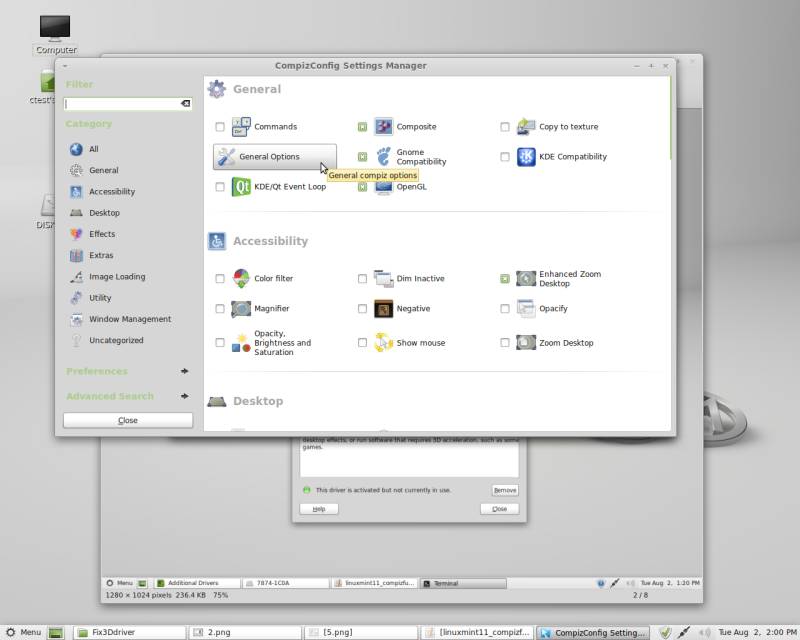The image size is (800, 640).
Task: Enable the Magnifier checkbox
Action: [220, 309]
